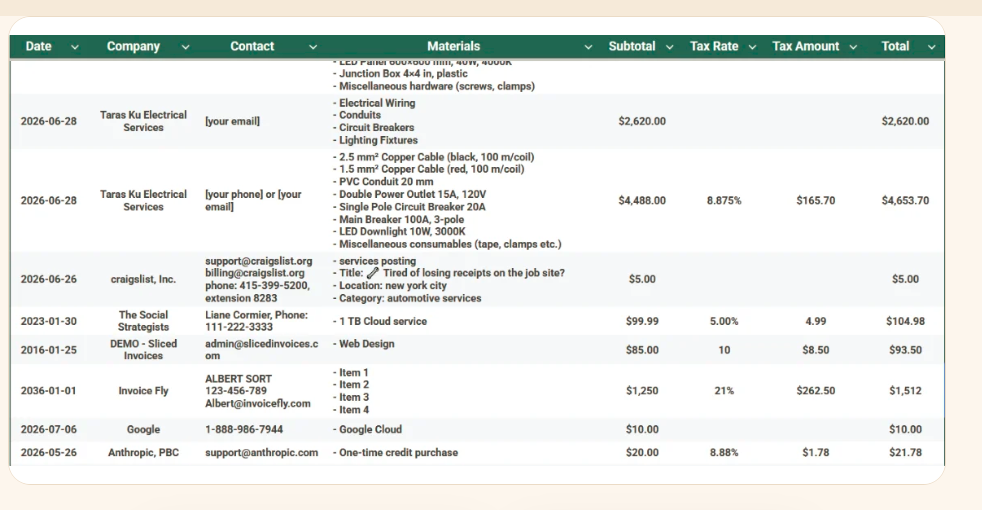Click the Tax Rate column header label
Viewport: 982px width, 510px height.
[x=714, y=46]
